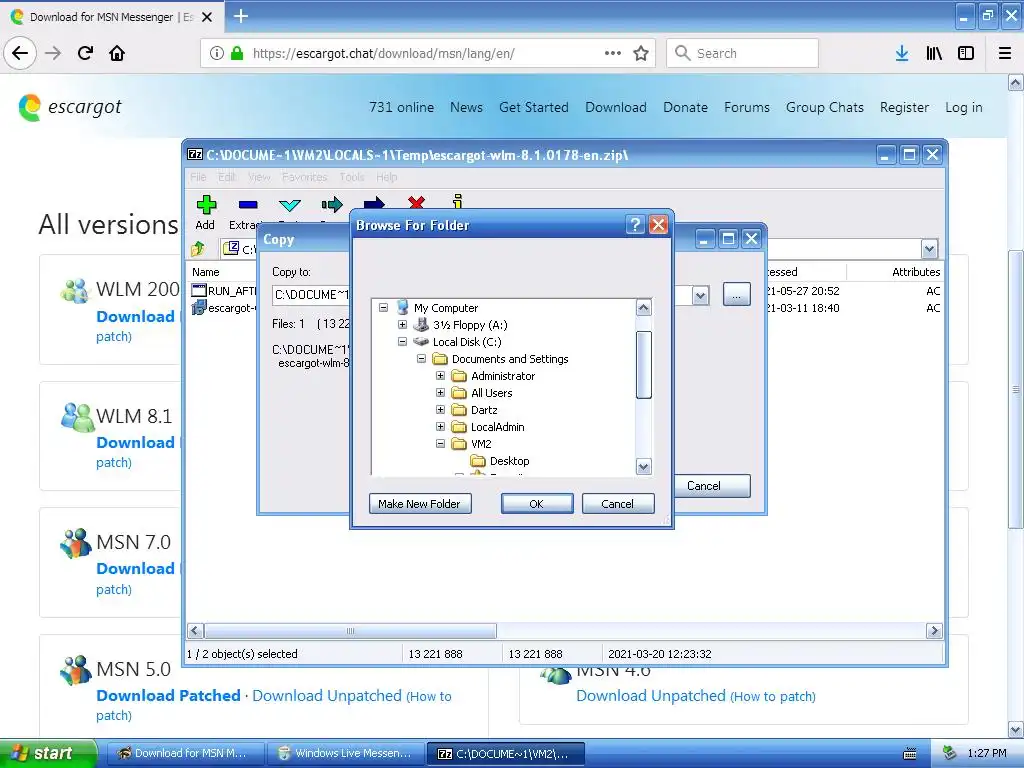
Task: Open the 7-Zip File menu
Action: 198,177
